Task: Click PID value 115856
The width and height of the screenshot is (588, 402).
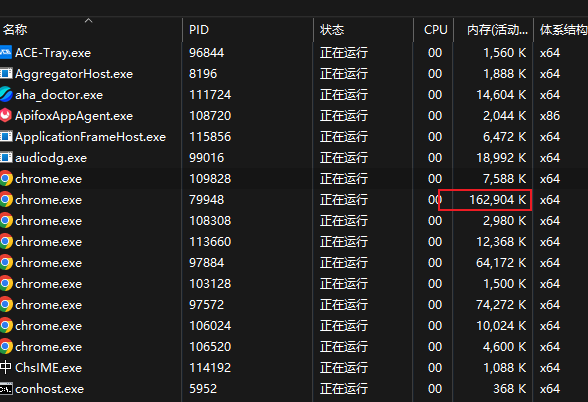Action: pos(210,137)
